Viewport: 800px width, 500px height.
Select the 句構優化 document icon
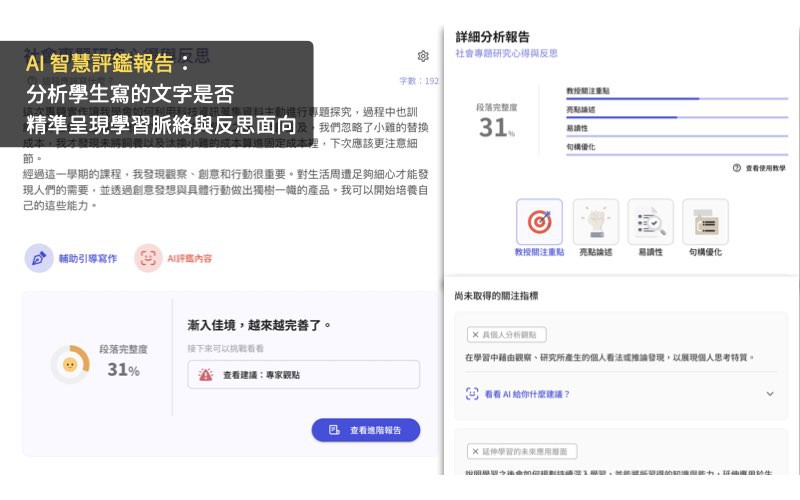pos(705,222)
